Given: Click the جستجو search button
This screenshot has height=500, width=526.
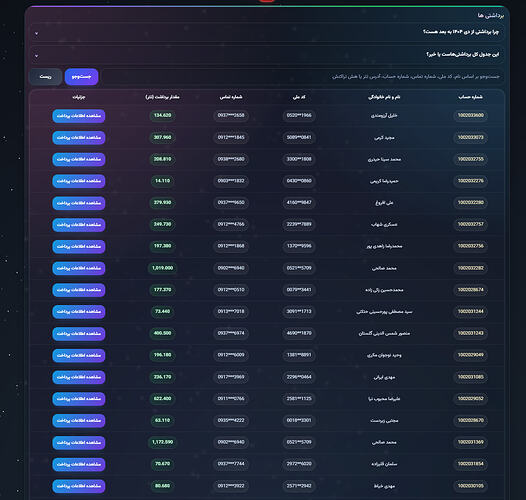Looking at the screenshot, I should click(x=81, y=77).
